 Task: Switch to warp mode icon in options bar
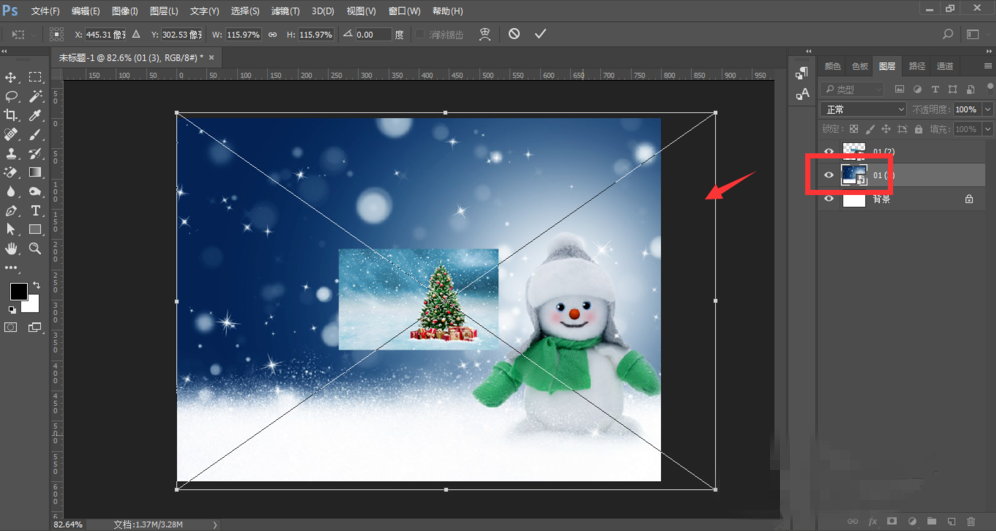coord(485,34)
